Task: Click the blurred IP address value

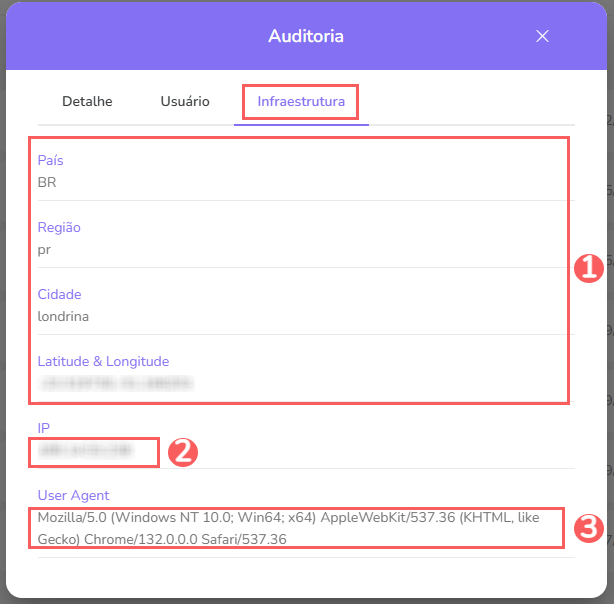Action: tap(85, 451)
